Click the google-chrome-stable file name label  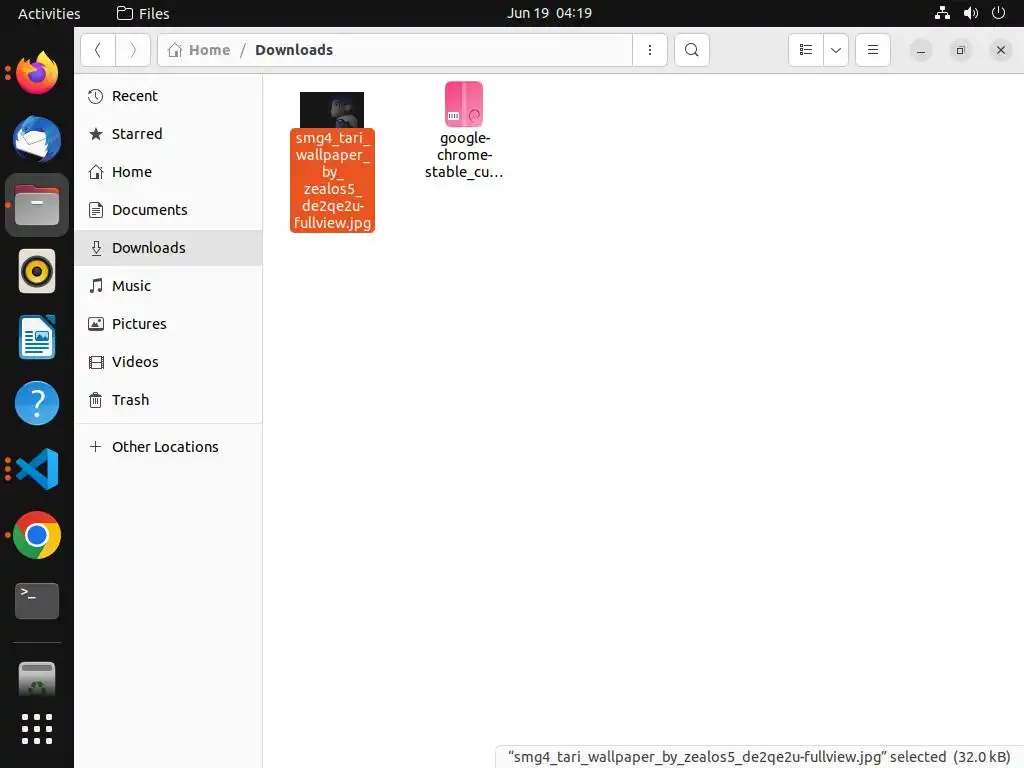coord(464,155)
